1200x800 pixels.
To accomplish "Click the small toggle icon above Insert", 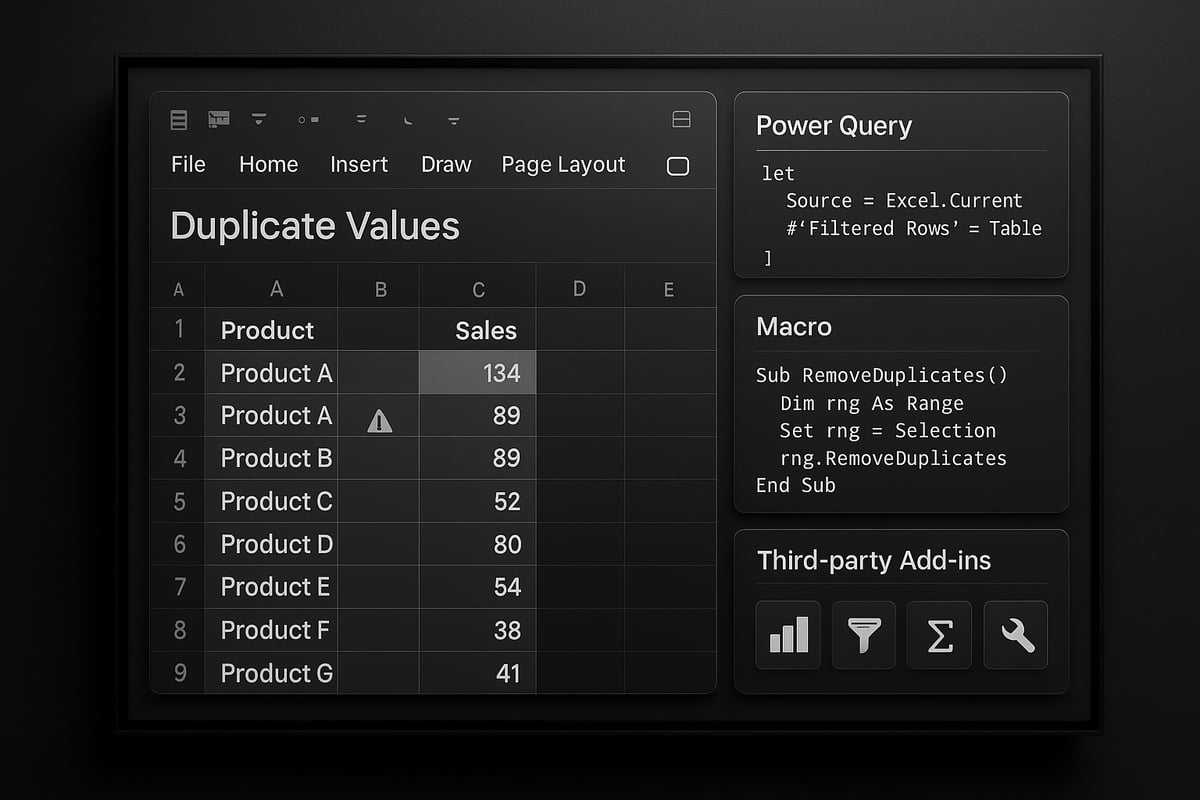I will (x=360, y=118).
